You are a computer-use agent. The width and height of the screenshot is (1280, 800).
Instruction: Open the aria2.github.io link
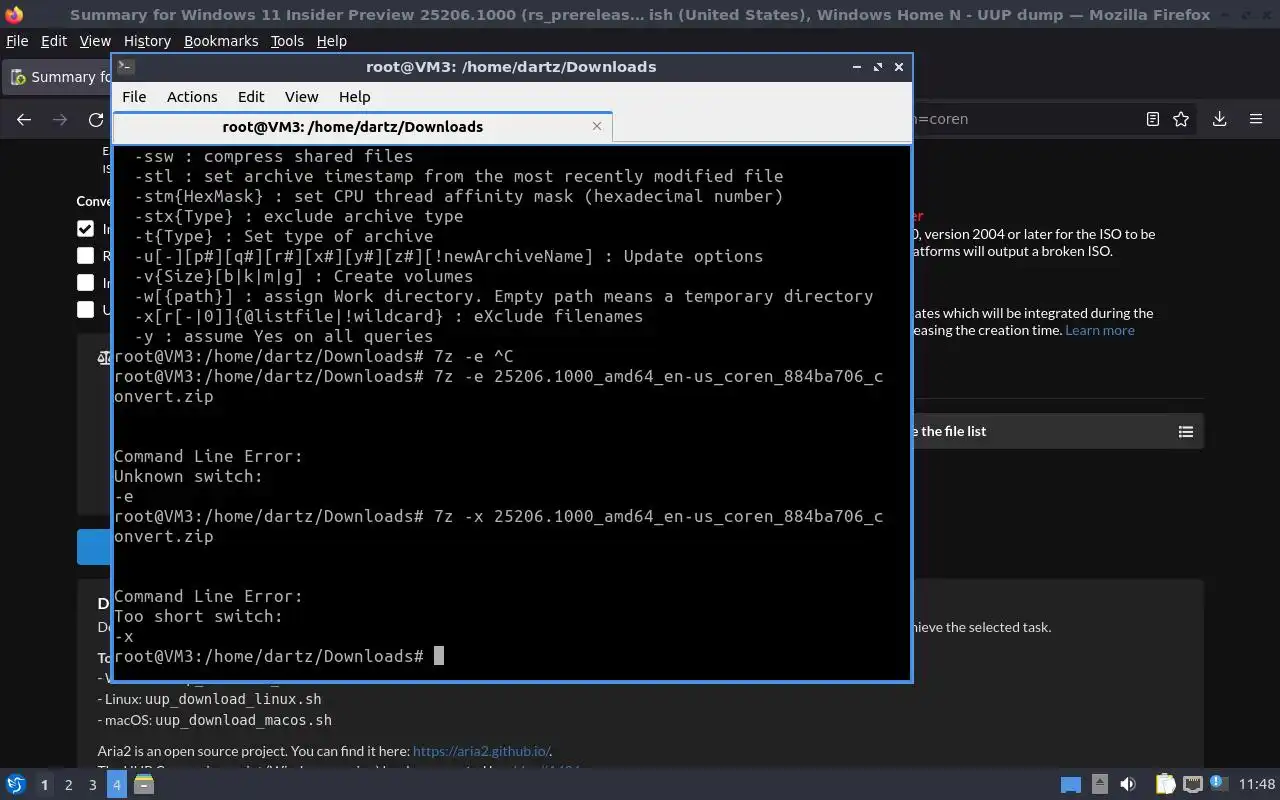pos(481,751)
